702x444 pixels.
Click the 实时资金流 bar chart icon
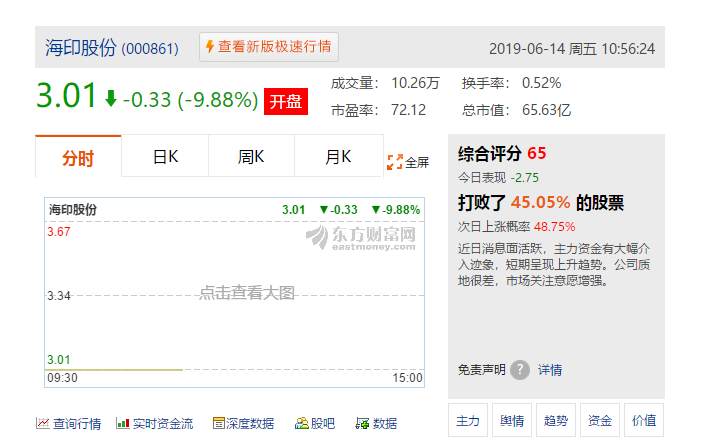(x=122, y=423)
